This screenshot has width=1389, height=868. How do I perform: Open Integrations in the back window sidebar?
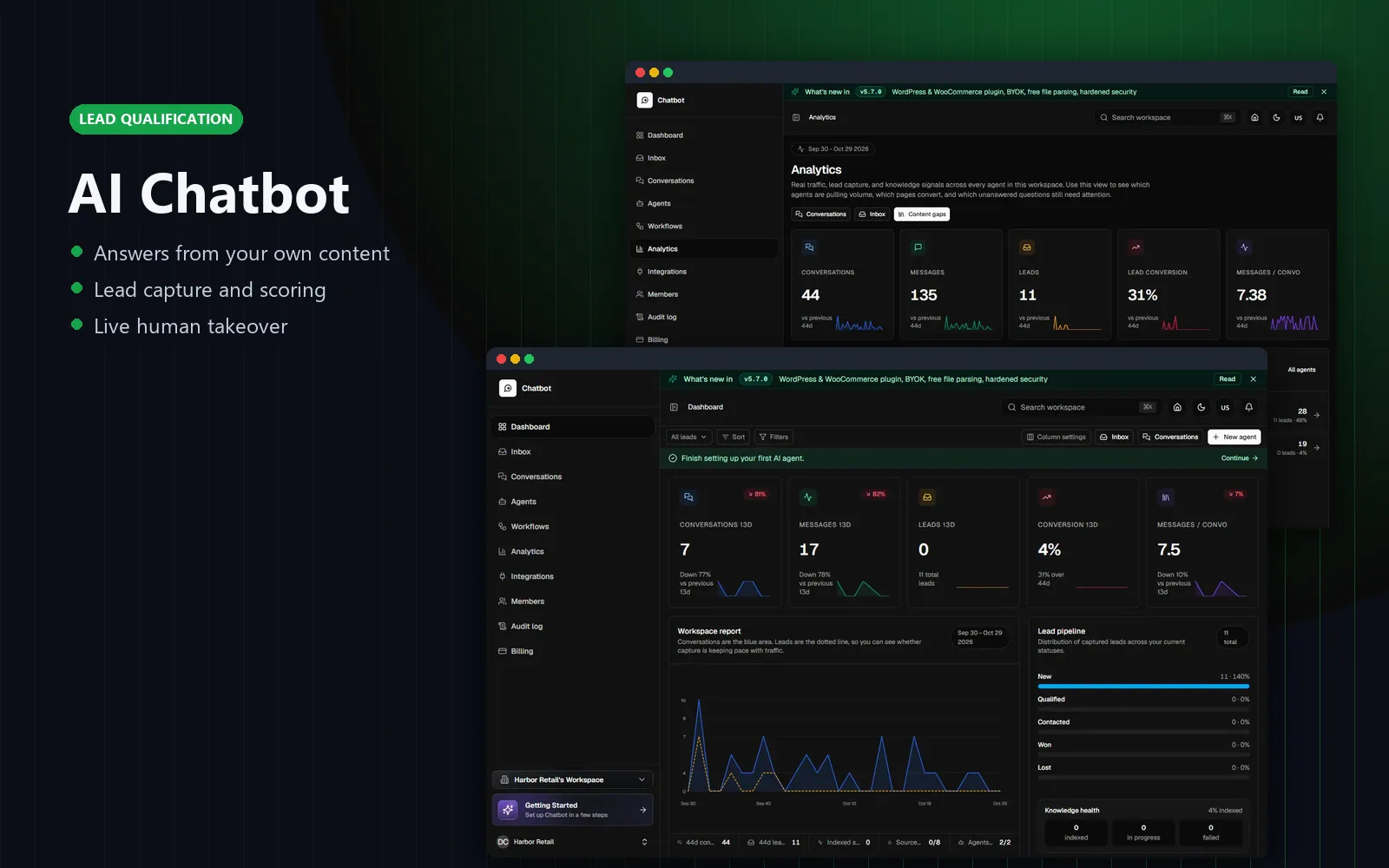[x=704, y=272]
